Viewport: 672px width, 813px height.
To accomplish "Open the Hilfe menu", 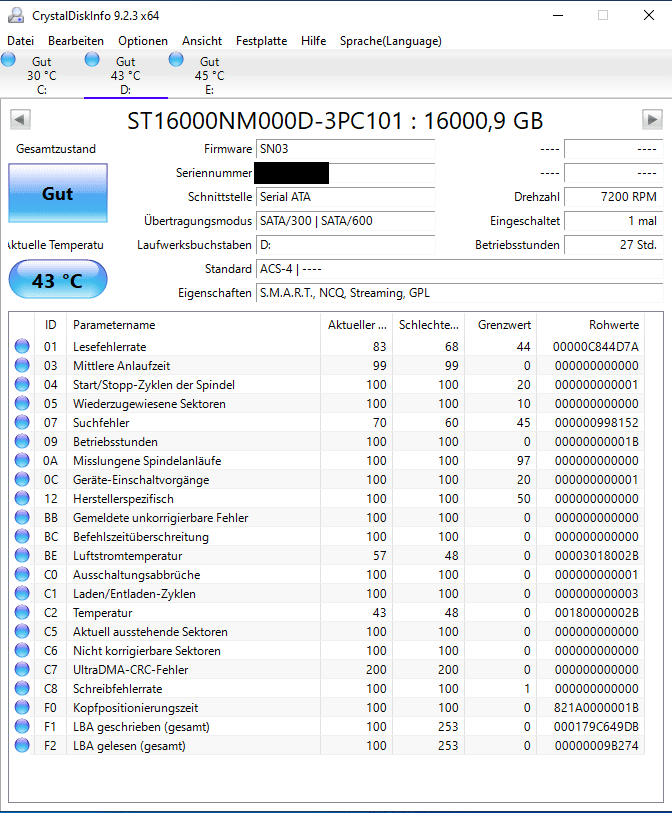I will (314, 41).
